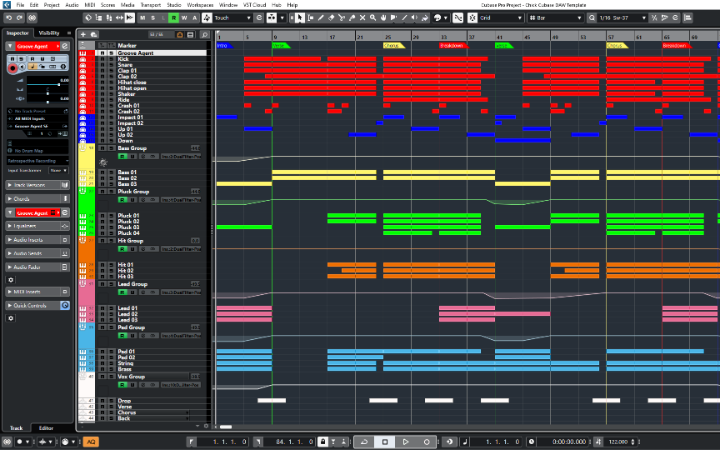
Task: Toggle the orange AQ Auto Quantize button
Action: tap(91, 442)
